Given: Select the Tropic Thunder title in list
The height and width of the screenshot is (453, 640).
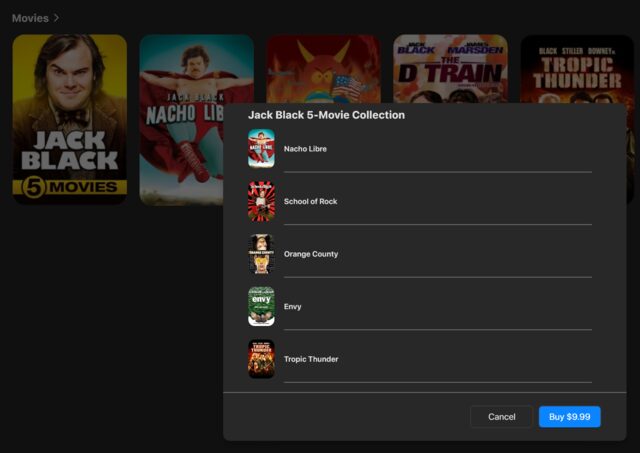Looking at the screenshot, I should 311,359.
